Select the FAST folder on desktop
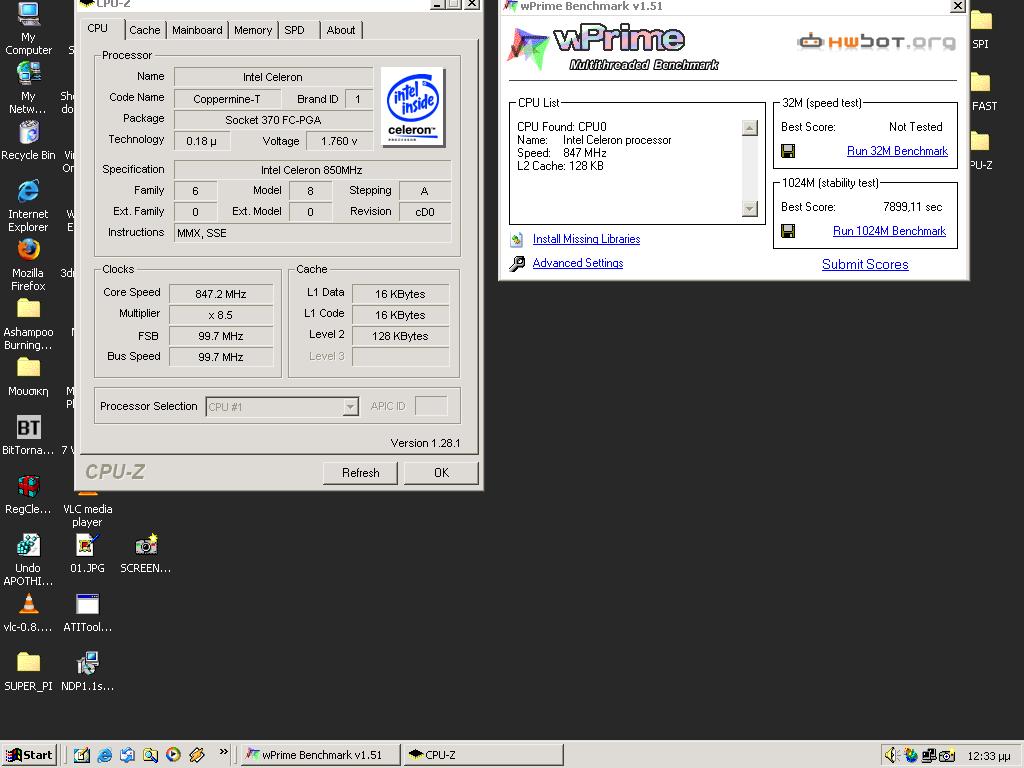The width and height of the screenshot is (1024, 768). click(983, 91)
